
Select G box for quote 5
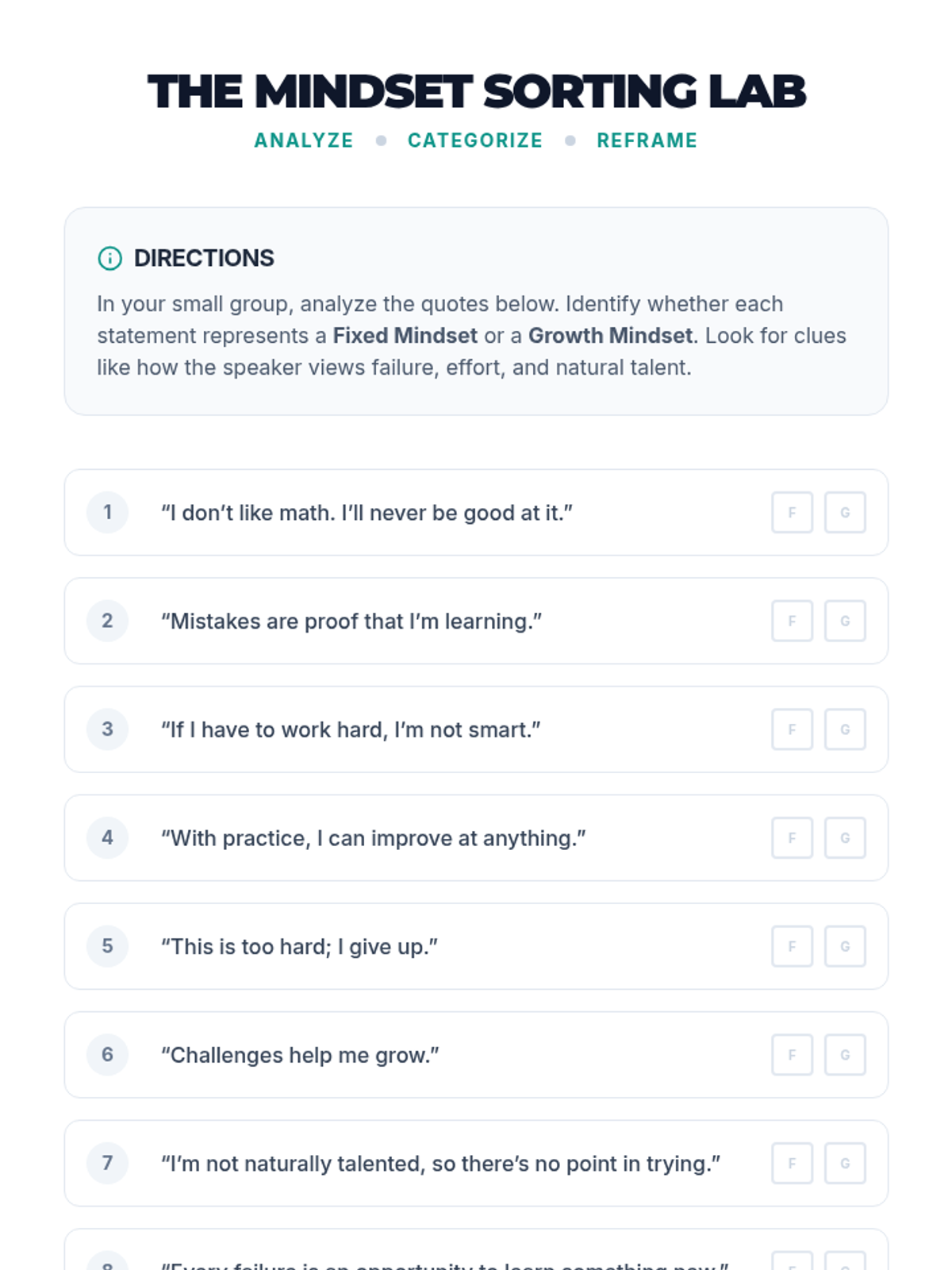(845, 946)
